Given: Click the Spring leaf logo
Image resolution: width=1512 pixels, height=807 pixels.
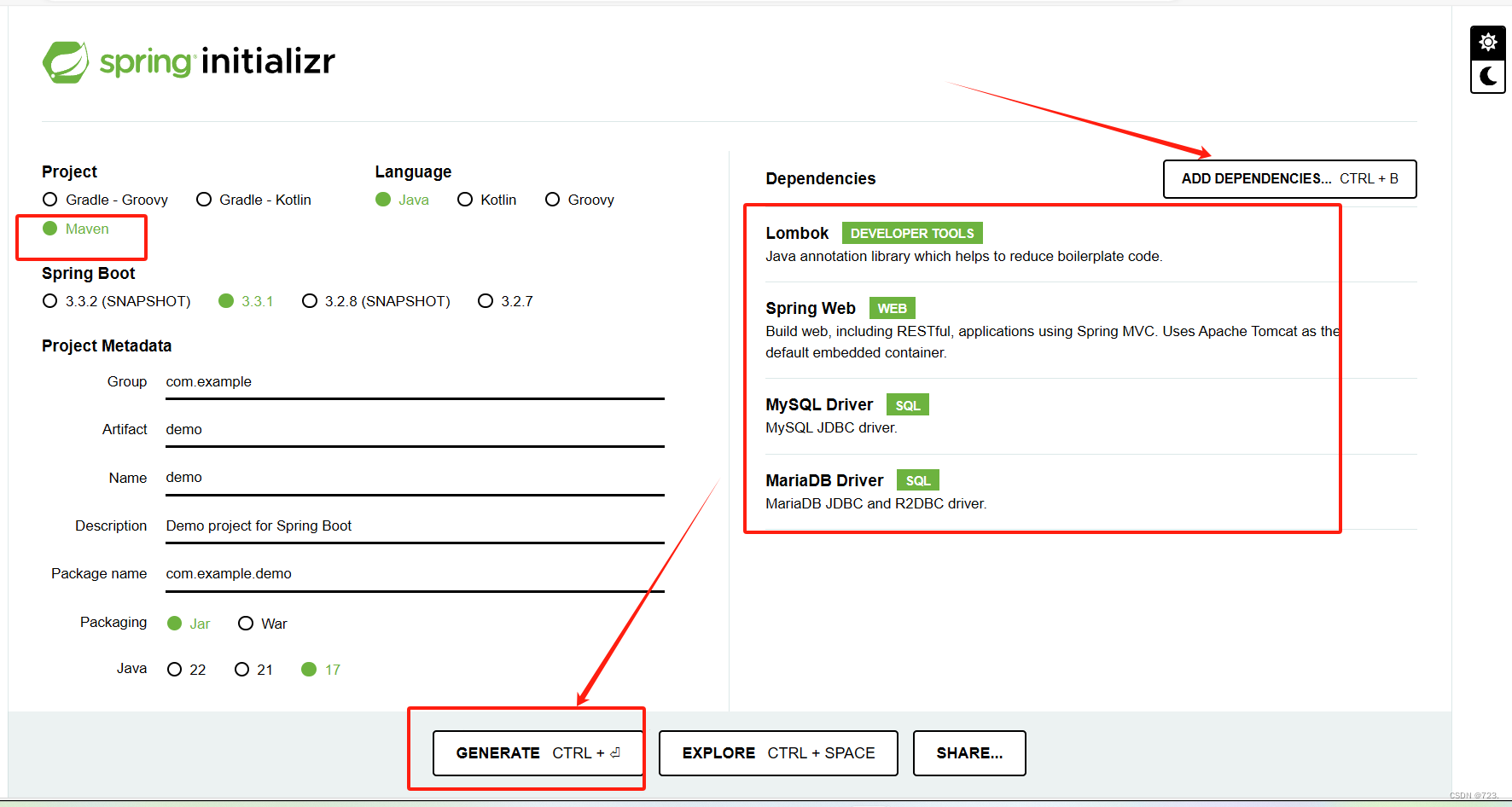Looking at the screenshot, I should point(66,61).
